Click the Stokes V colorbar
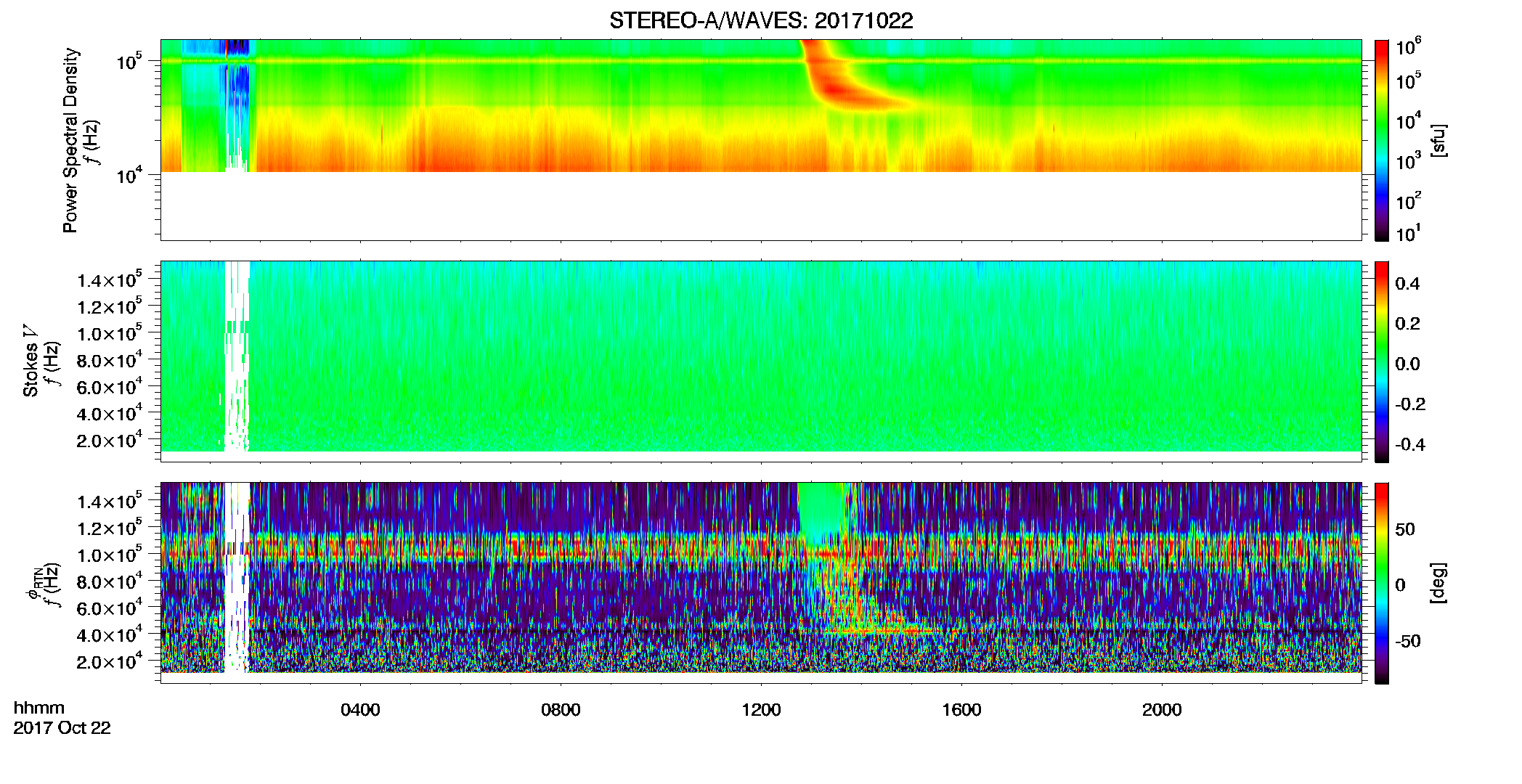Screen dimensions: 1522x784 coord(1382,362)
